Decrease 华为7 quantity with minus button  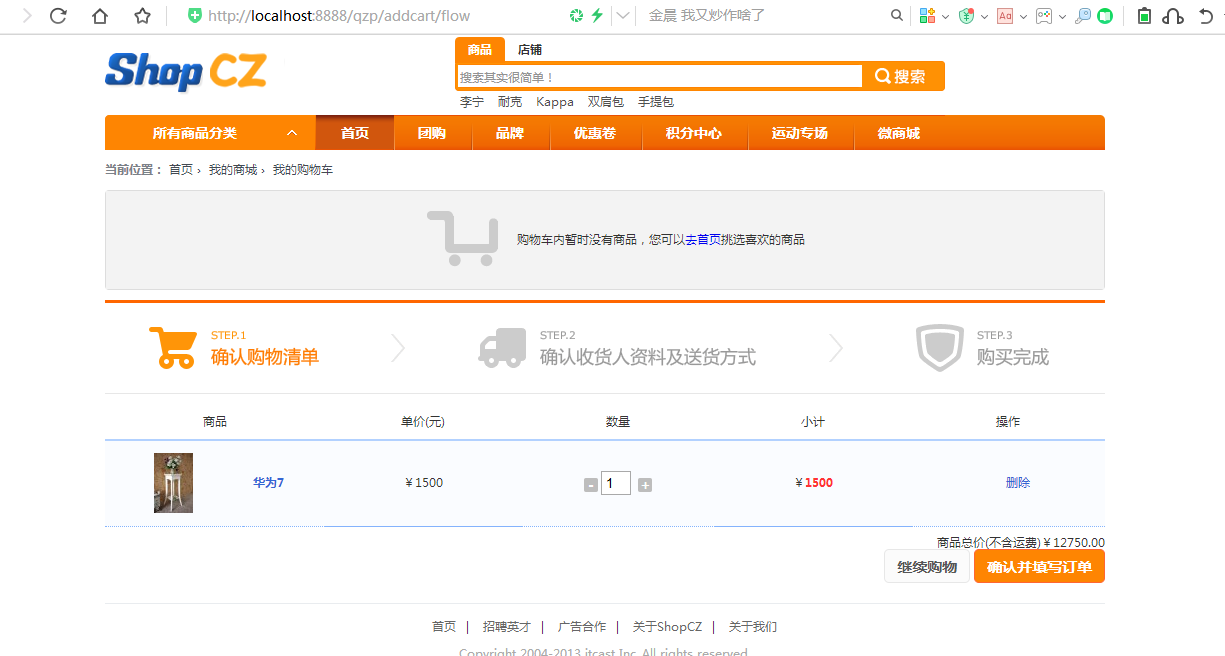point(591,485)
